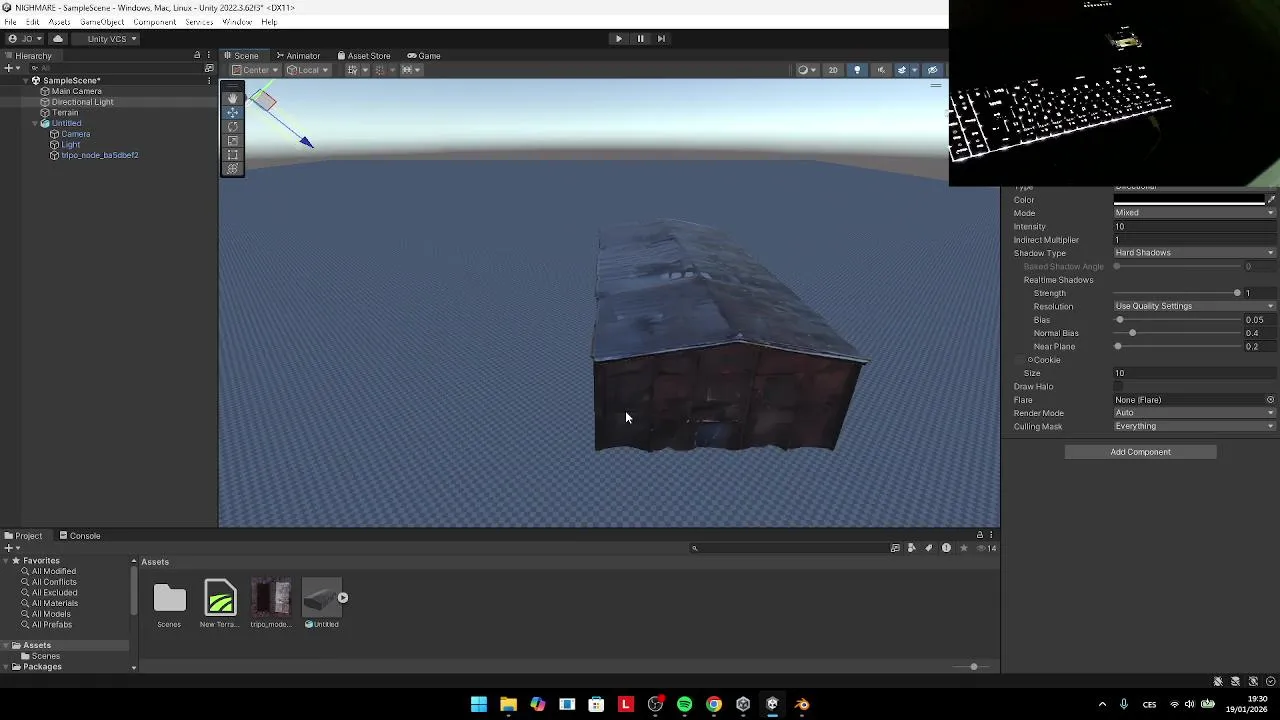Open scene draw mode dropdown

click(x=805, y=70)
